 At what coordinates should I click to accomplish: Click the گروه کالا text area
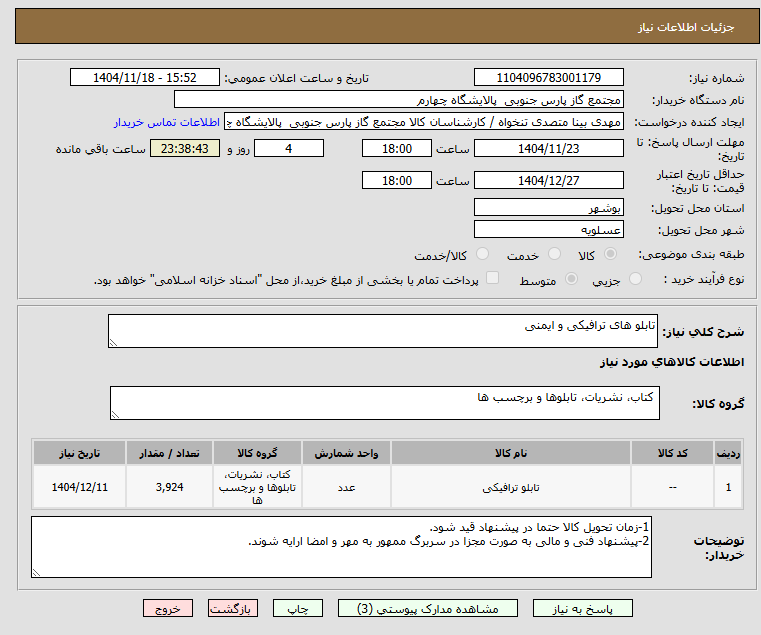point(385,403)
